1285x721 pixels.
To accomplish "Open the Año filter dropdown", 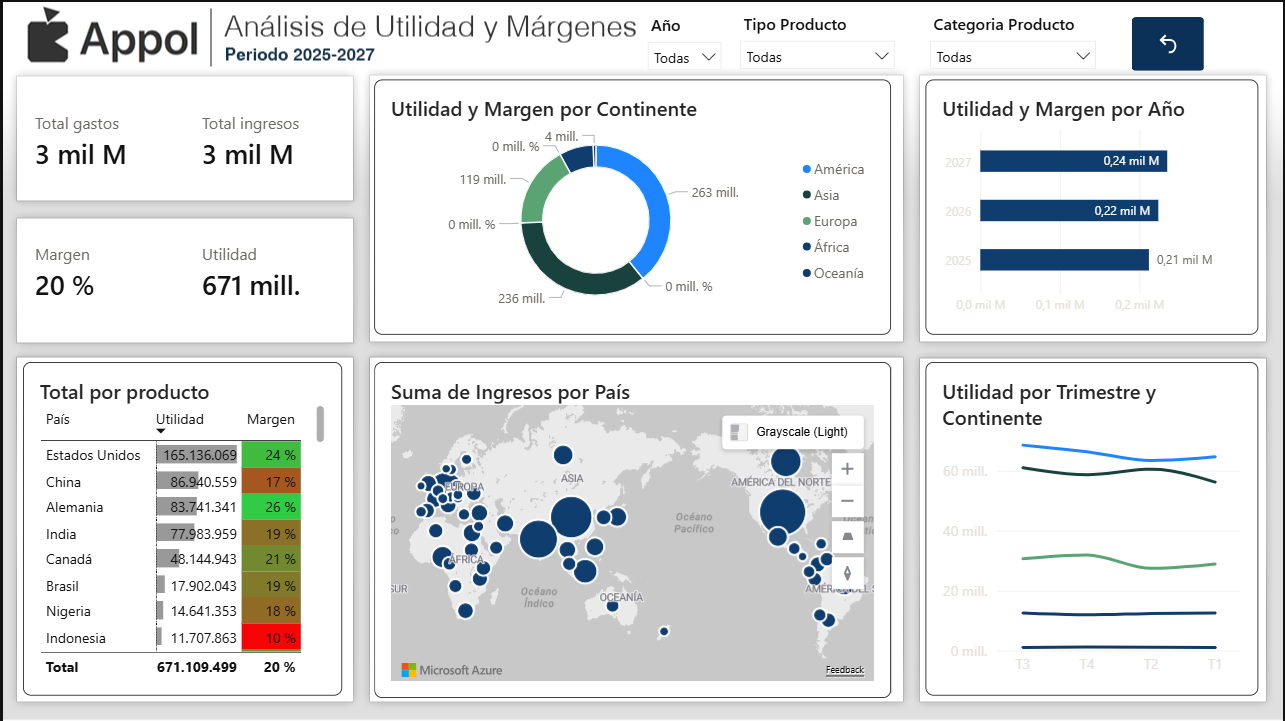I will pyautogui.click(x=684, y=57).
